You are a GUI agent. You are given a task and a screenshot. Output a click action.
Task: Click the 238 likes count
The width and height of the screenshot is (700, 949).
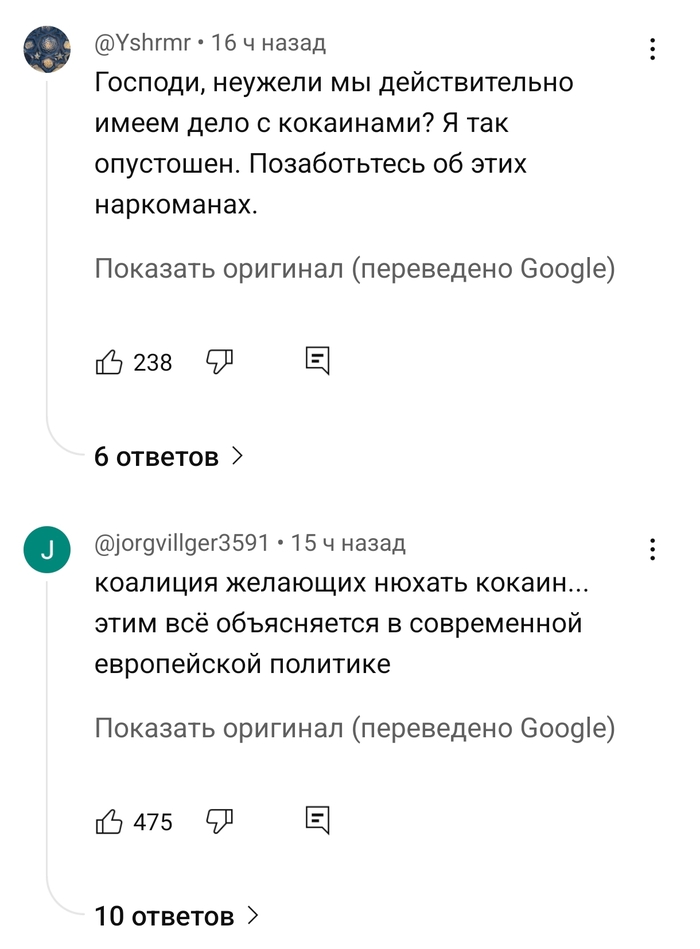coord(153,362)
